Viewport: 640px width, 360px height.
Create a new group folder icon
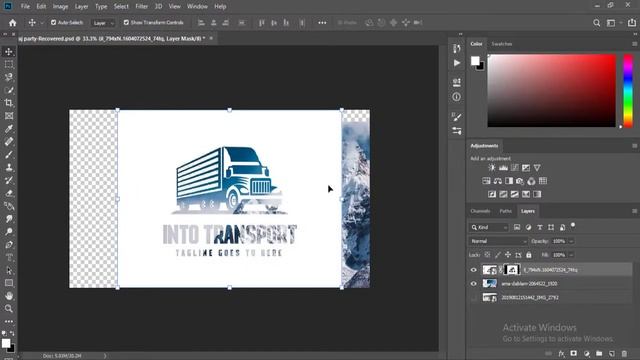pyautogui.click(x=599, y=353)
